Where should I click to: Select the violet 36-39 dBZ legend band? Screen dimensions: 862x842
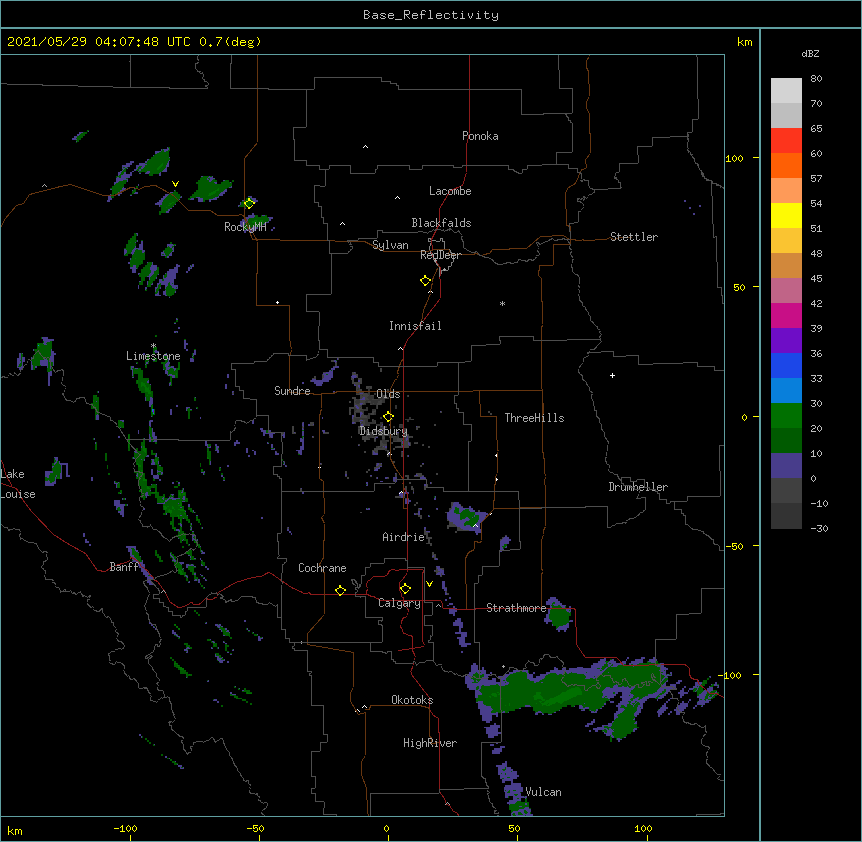[786, 341]
